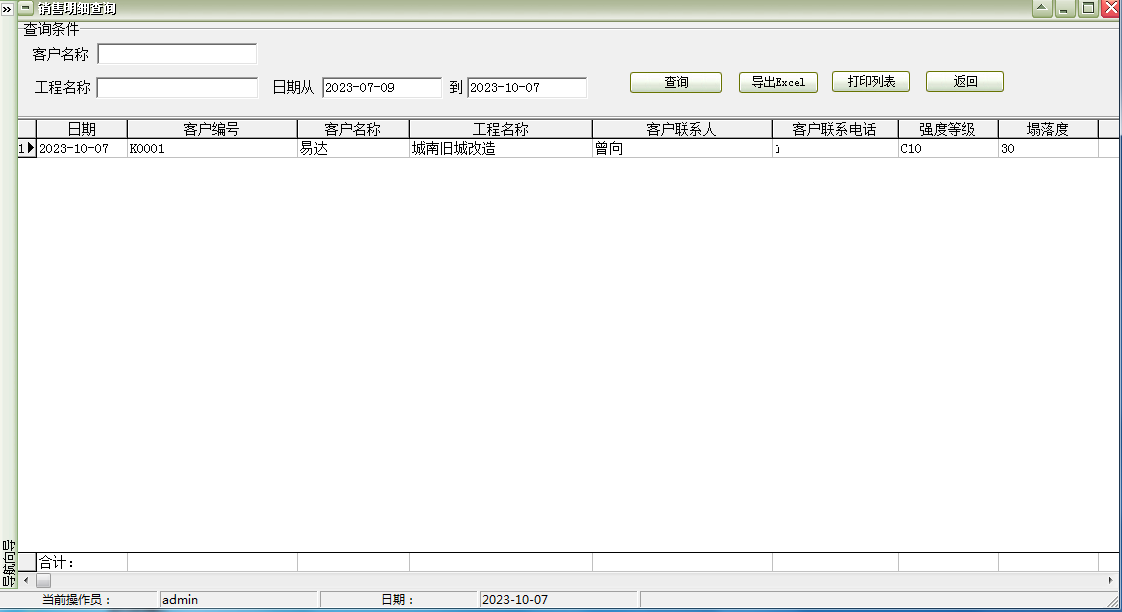The image size is (1122, 612).
Task: Click the horizontal scrollbar left arrow
Action: coord(26,580)
